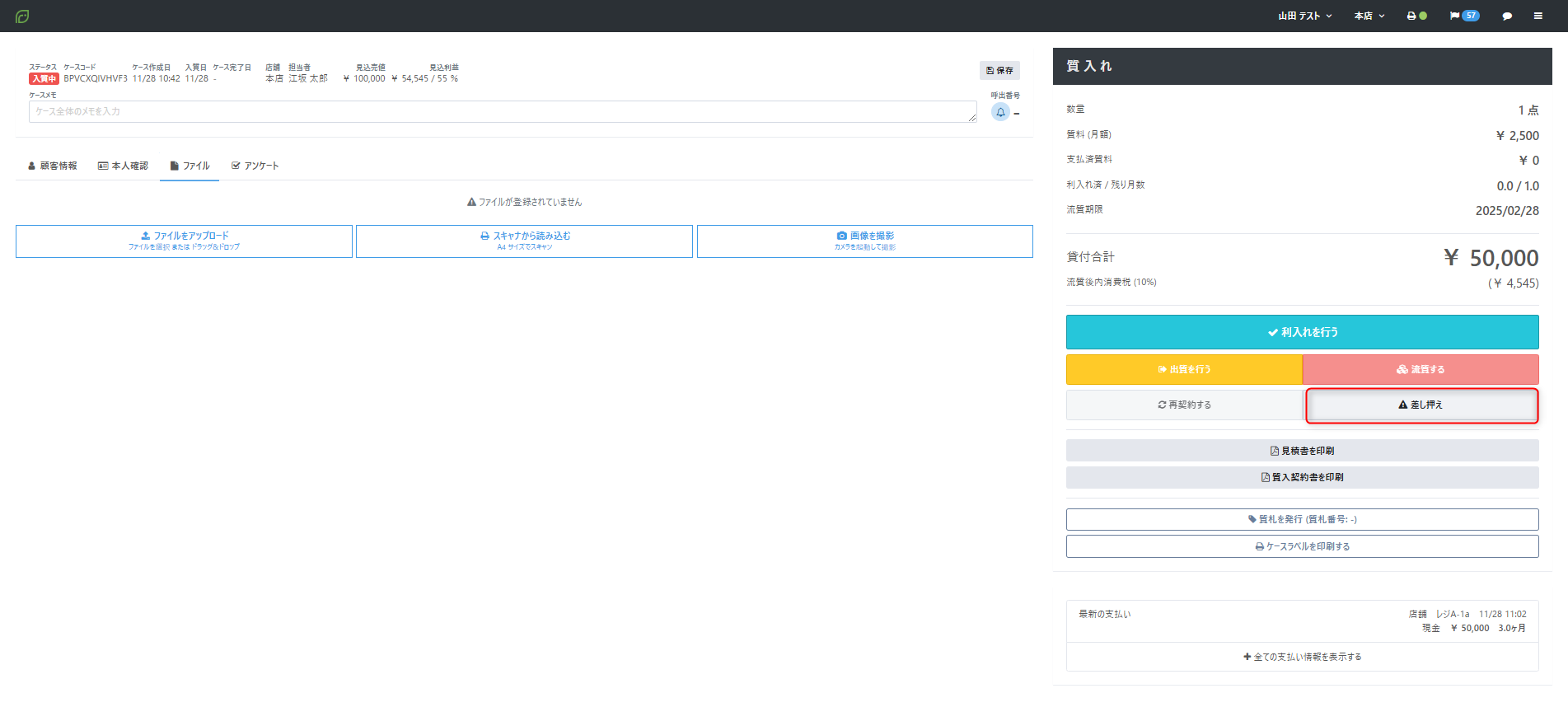1568x721 pixels.
Task: Click the register name レジA-1a
Action: point(1453,614)
